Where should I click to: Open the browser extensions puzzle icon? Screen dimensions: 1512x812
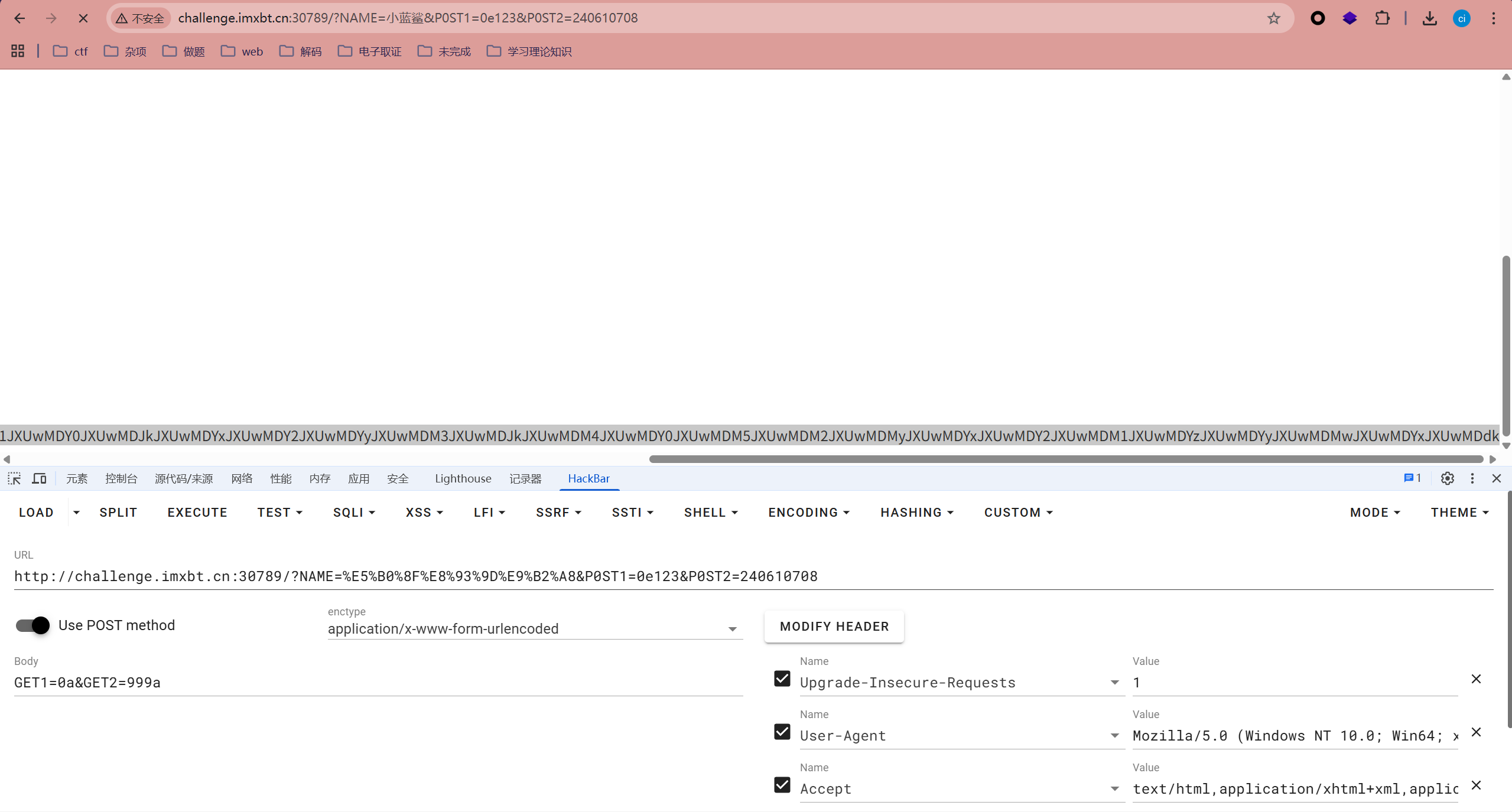1382,18
